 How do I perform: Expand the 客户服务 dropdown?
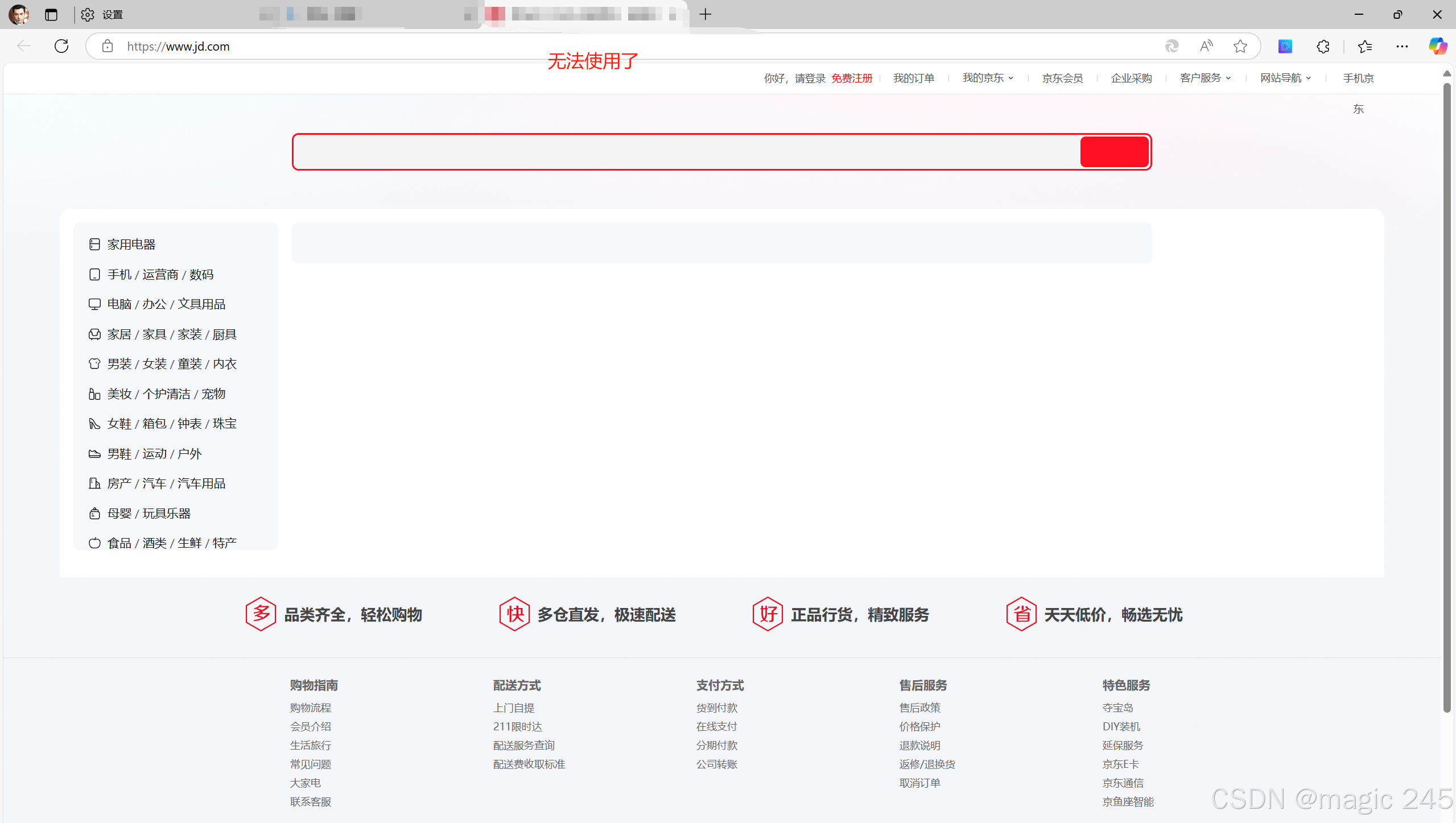pos(1205,78)
